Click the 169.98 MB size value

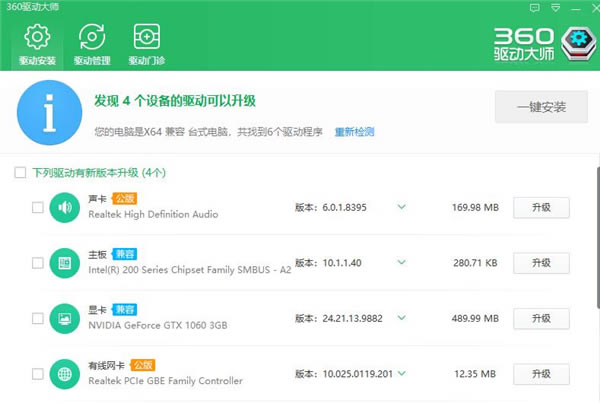(x=475, y=207)
